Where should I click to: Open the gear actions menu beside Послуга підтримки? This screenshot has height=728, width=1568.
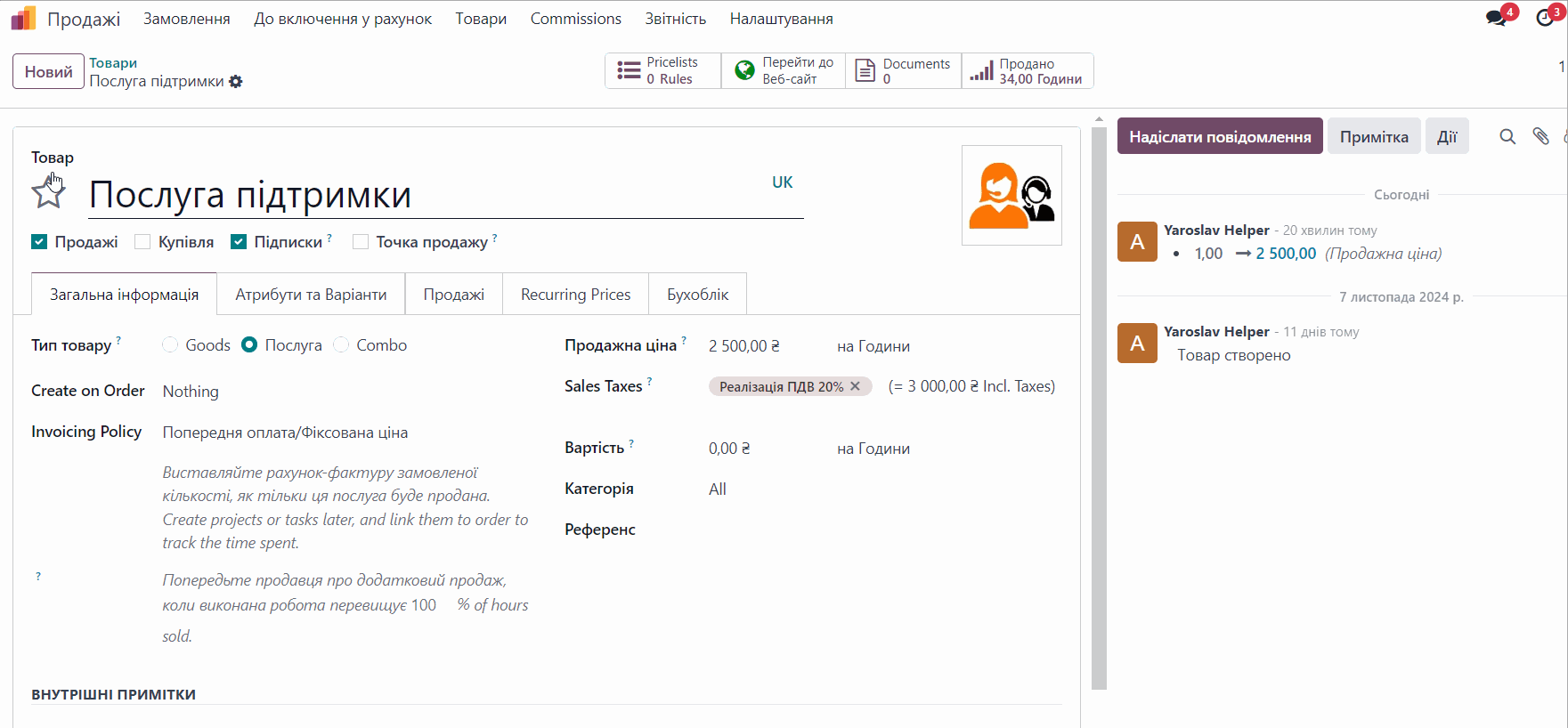coord(236,82)
